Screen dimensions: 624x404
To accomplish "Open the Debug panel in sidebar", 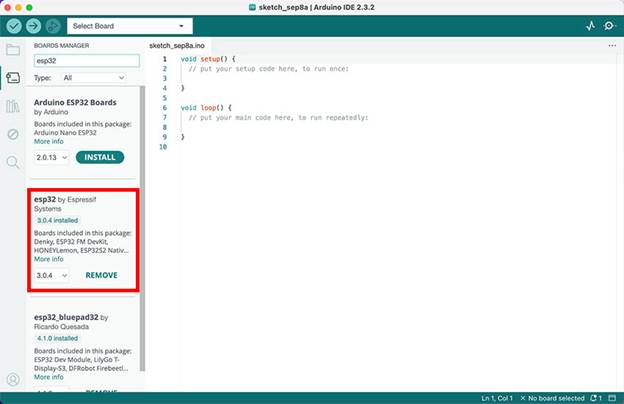I will (x=13, y=134).
